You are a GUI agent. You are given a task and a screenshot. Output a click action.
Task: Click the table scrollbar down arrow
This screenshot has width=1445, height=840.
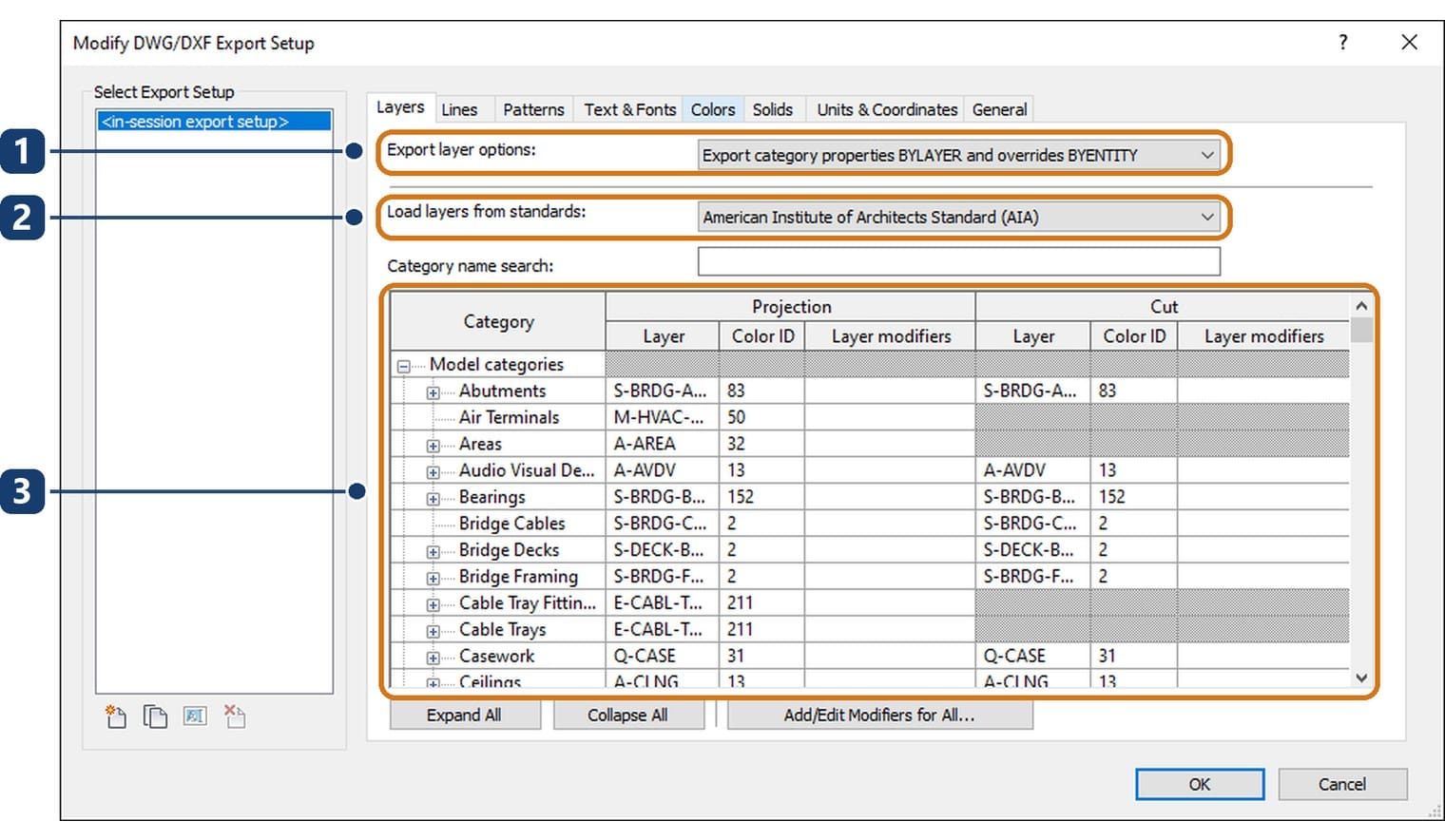[1361, 678]
